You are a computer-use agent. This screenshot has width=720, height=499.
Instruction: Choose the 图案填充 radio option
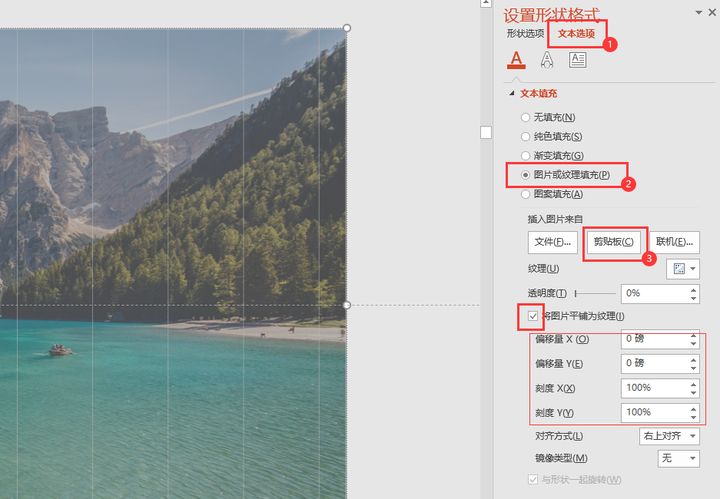525,194
